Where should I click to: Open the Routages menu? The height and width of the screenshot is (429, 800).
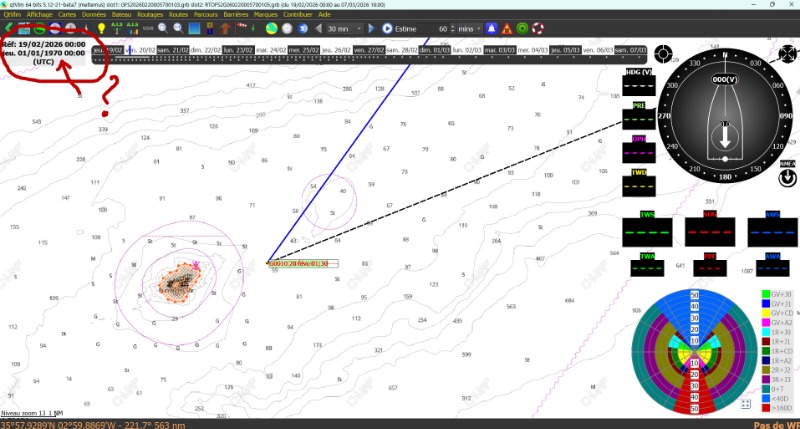tap(150, 15)
